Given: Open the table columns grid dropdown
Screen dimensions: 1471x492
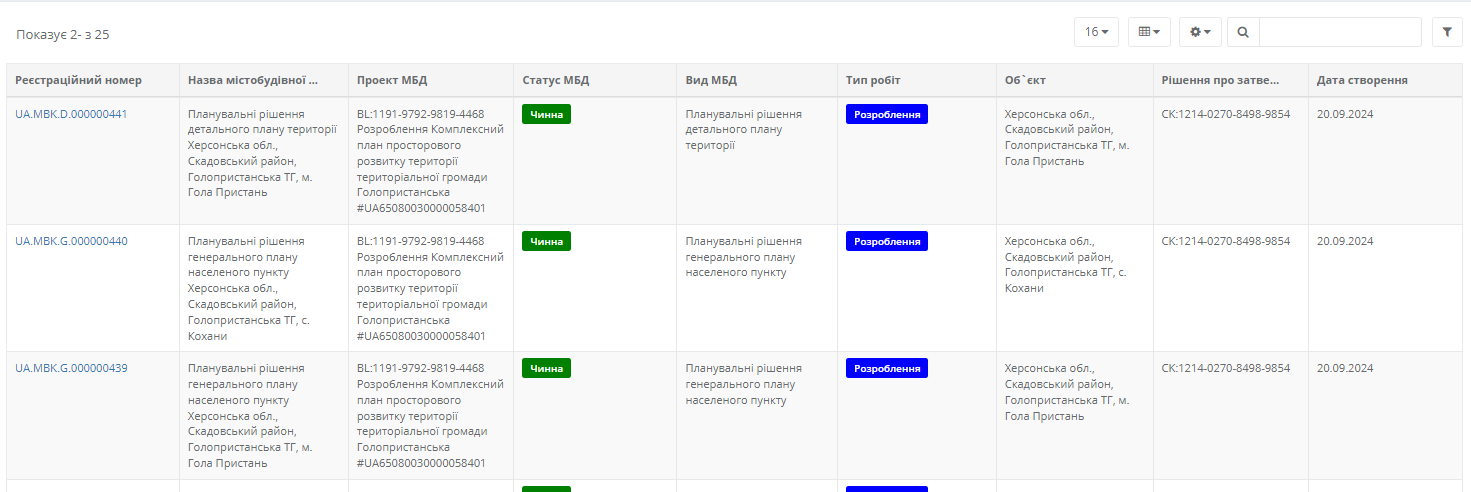Looking at the screenshot, I should tap(1149, 32).
